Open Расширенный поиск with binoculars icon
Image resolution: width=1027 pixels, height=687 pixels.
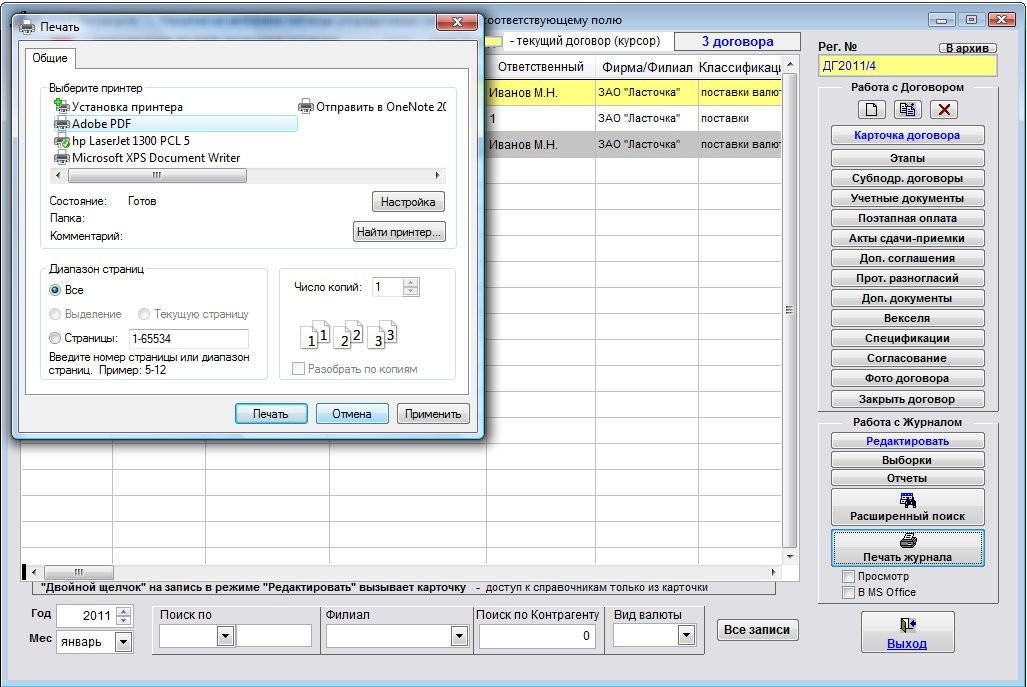point(907,507)
